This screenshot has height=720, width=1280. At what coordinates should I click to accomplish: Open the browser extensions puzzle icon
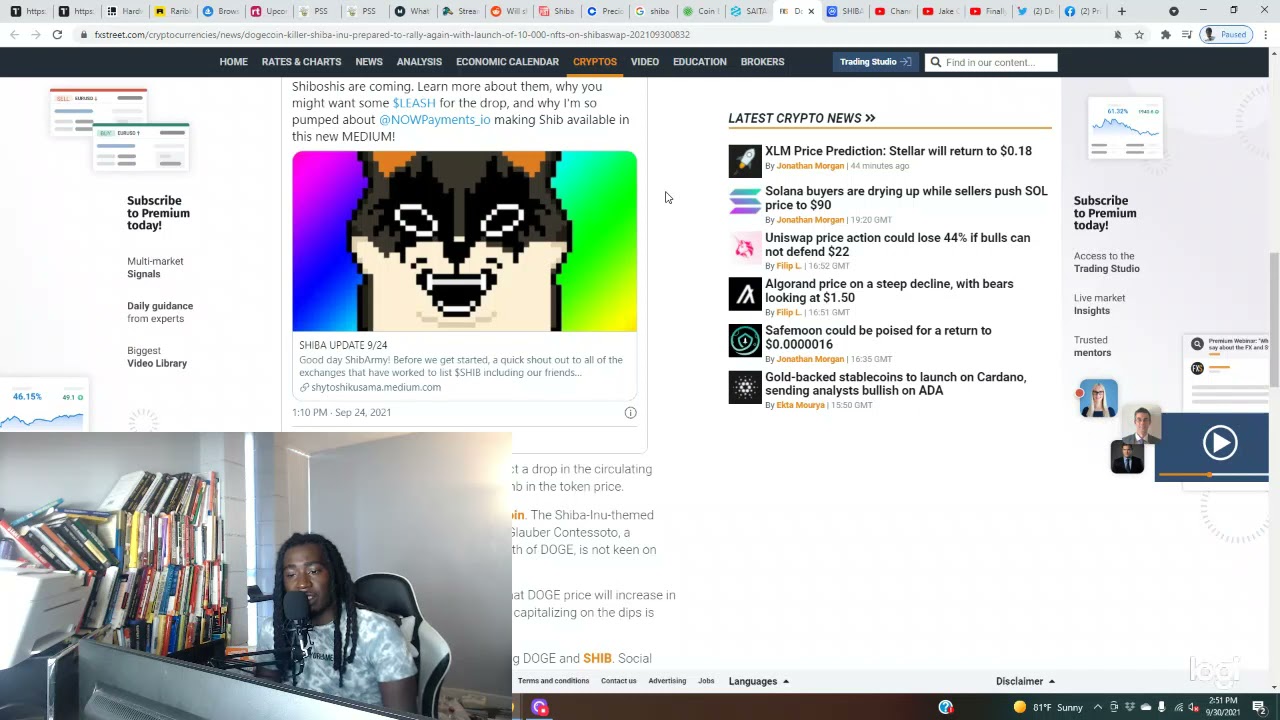(1165, 34)
